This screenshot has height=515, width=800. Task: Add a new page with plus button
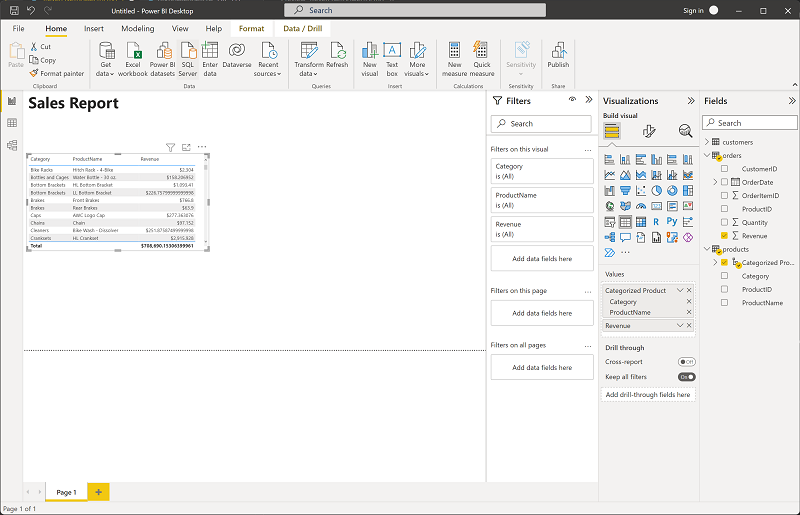[x=98, y=493]
